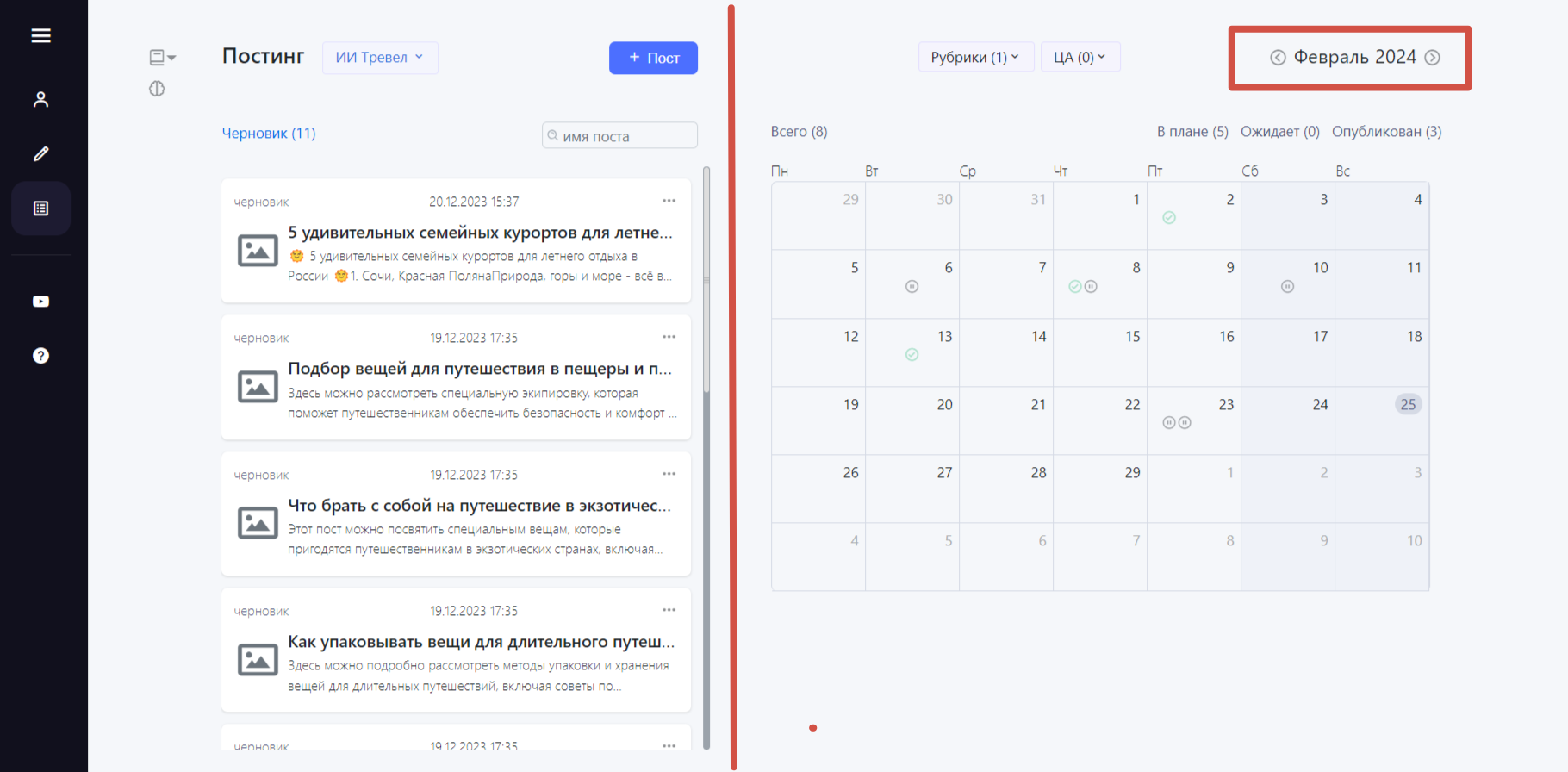This screenshot has width=1568, height=772.
Task: Open the hamburger menu in sidebar
Action: [40, 35]
